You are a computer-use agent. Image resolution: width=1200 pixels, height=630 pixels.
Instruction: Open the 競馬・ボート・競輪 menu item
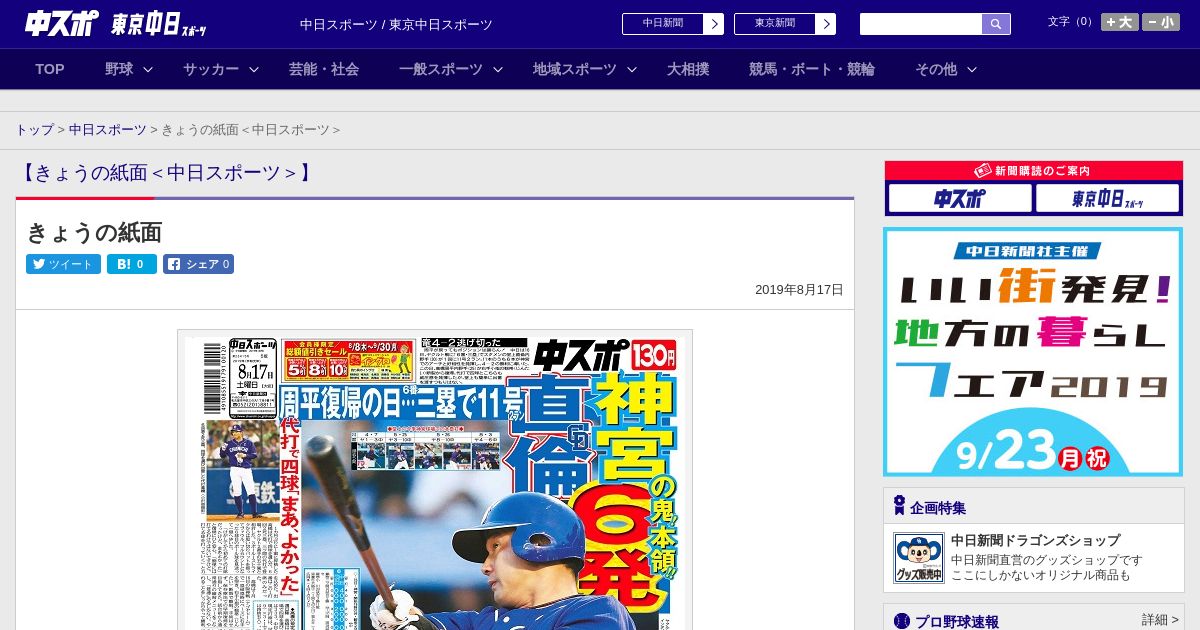coord(812,69)
